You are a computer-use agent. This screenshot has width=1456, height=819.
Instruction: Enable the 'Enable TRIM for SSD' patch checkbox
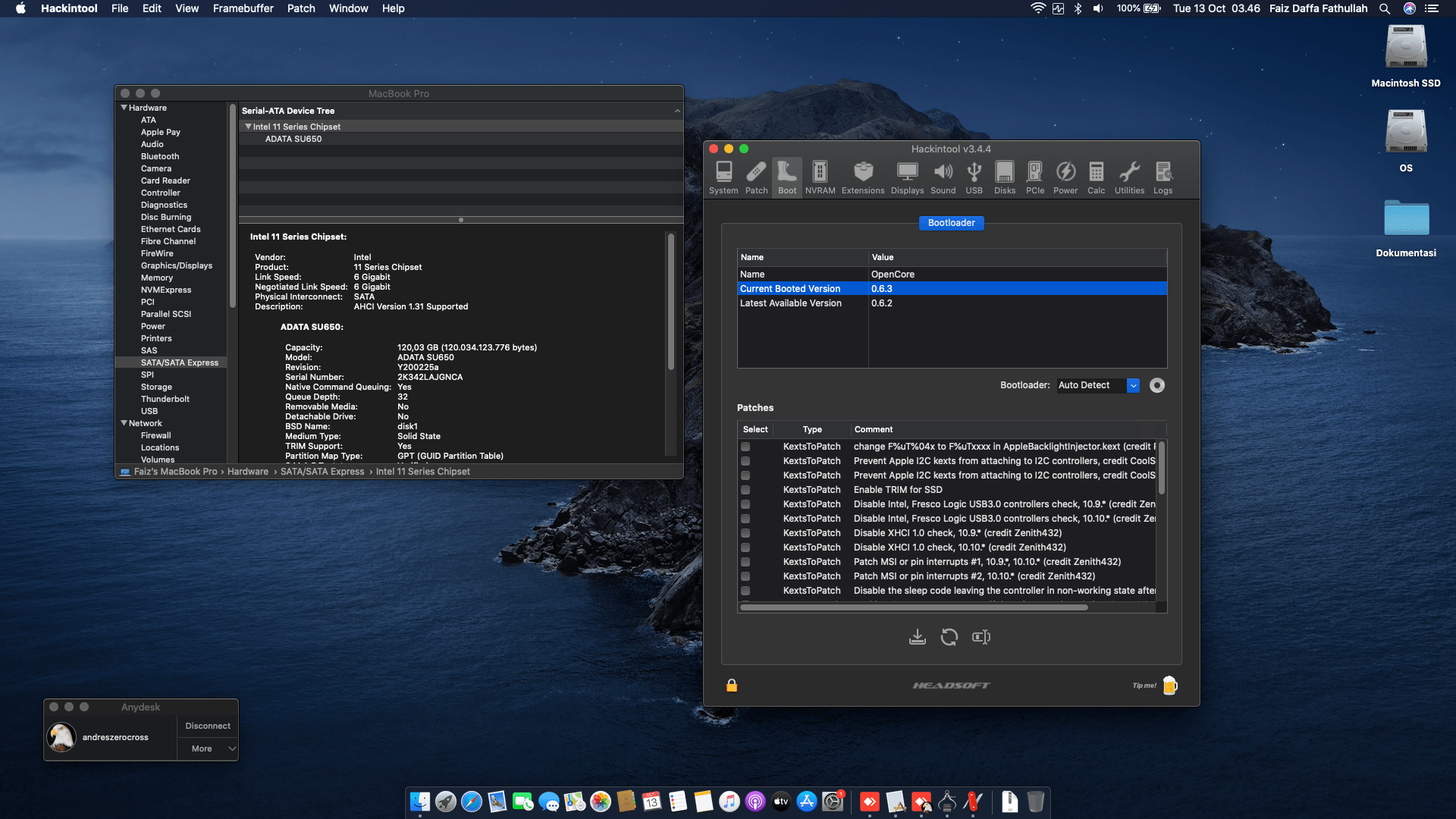point(745,490)
